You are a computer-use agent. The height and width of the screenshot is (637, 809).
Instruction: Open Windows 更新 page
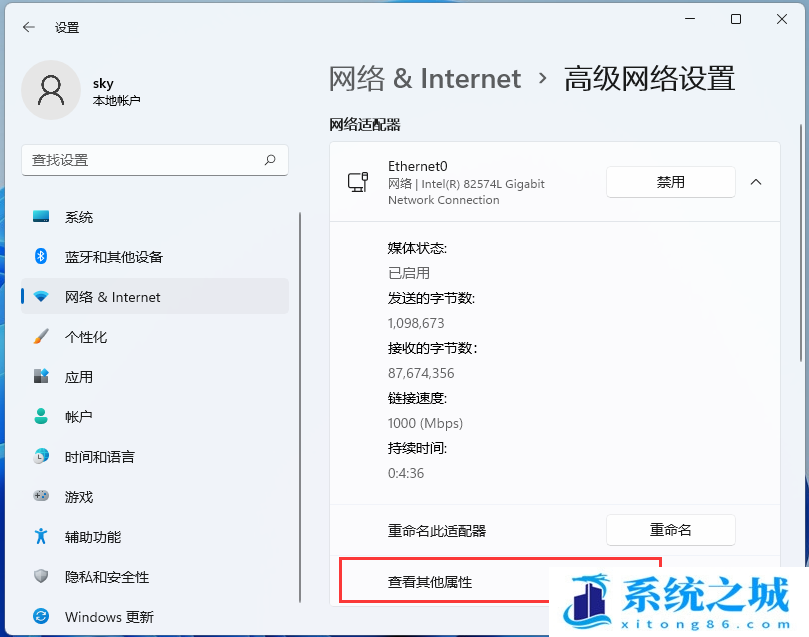point(109,617)
